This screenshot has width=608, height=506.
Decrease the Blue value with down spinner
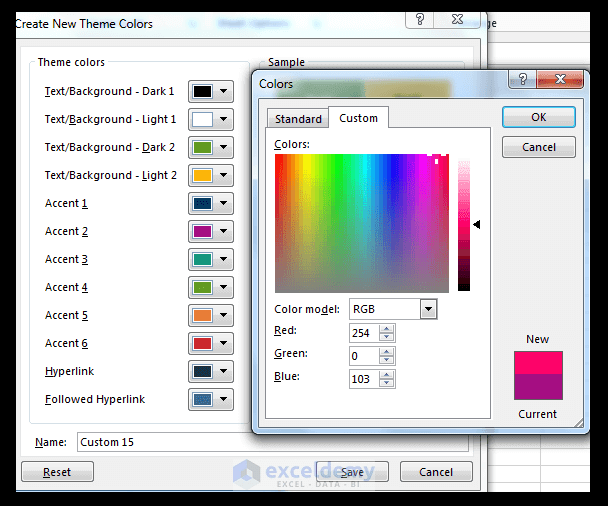click(x=387, y=383)
